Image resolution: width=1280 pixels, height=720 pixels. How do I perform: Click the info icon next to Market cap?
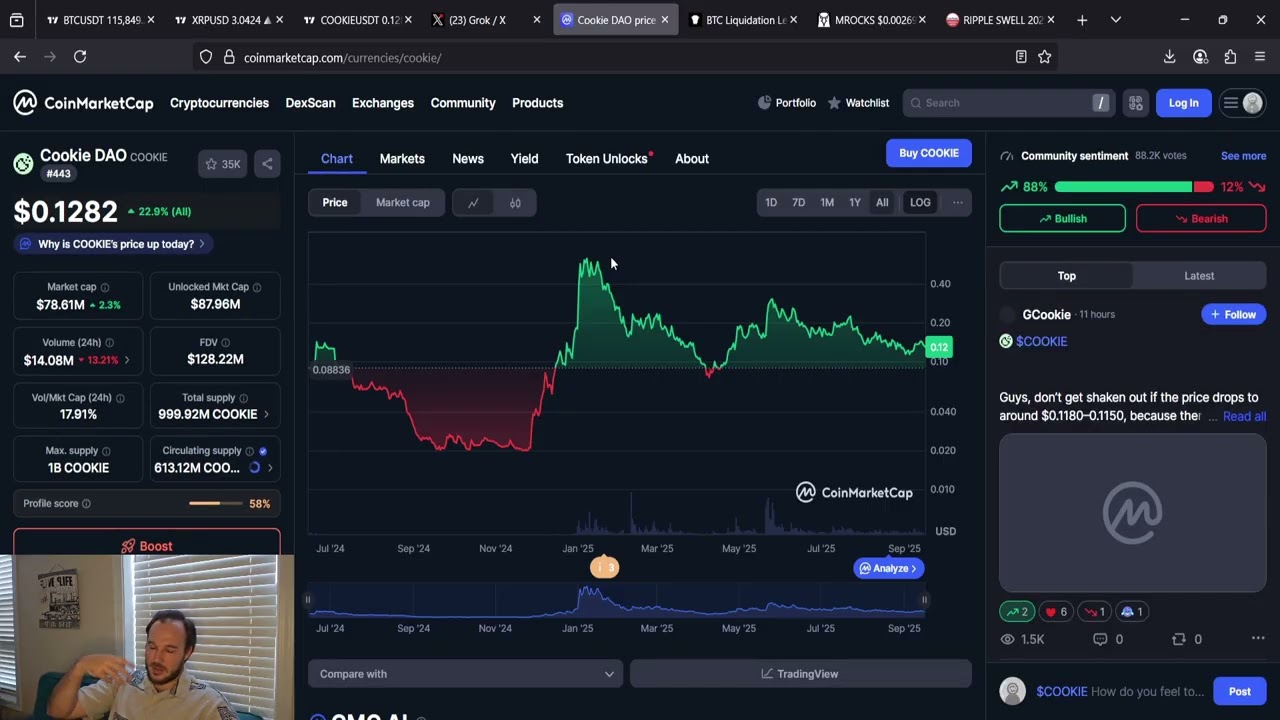105,287
